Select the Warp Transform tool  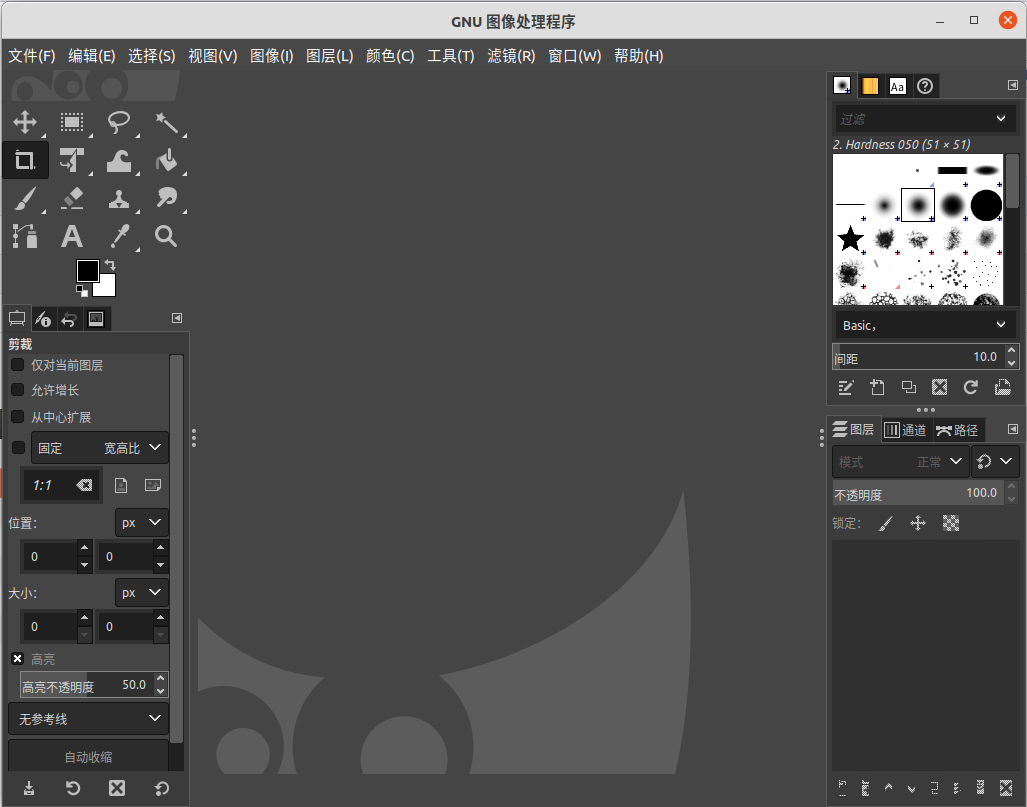pyautogui.click(x=119, y=160)
